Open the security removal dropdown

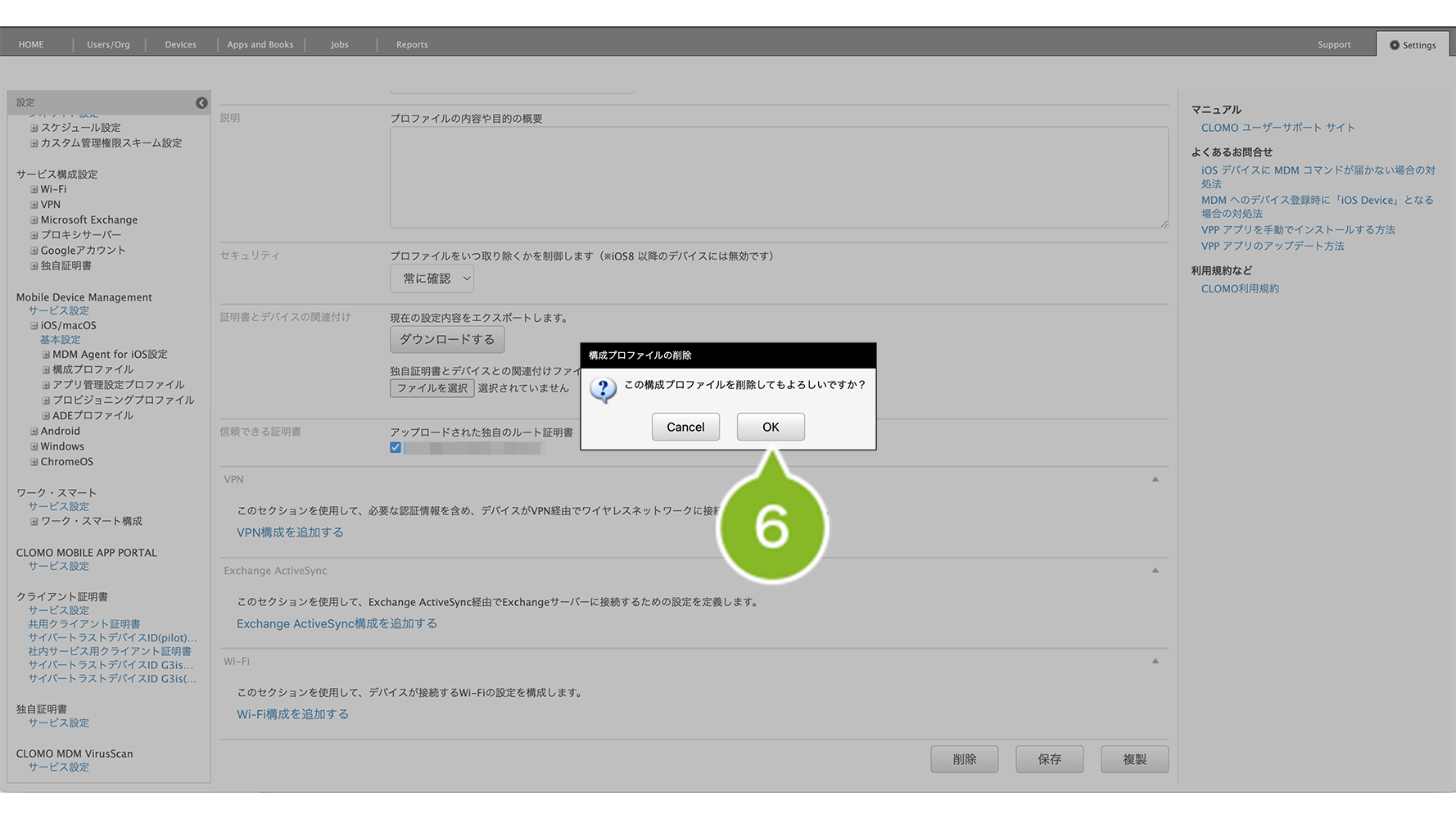pos(432,278)
